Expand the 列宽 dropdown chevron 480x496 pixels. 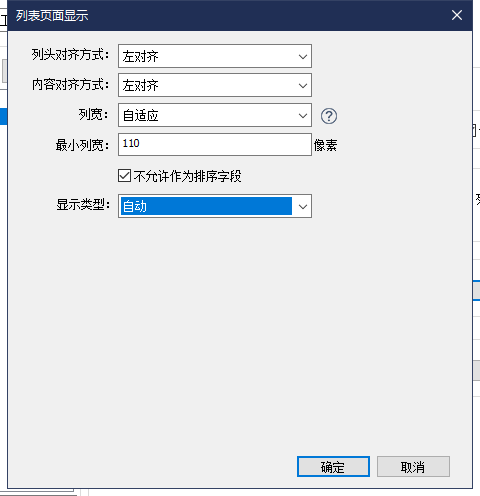point(303,115)
